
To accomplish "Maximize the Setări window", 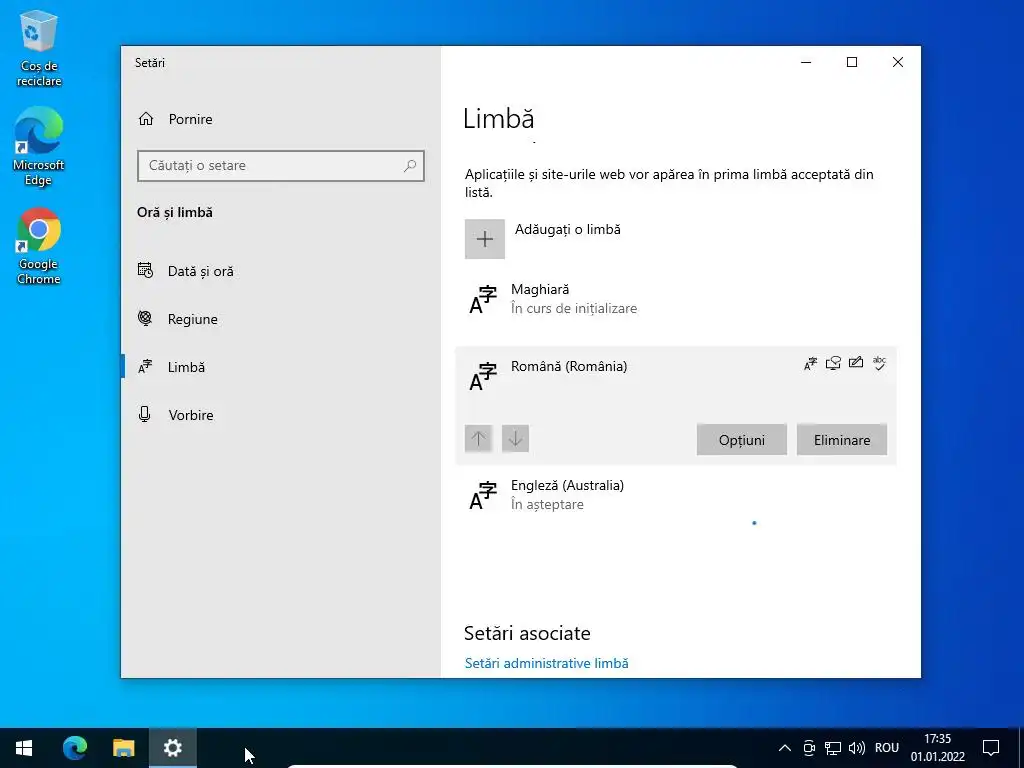I will [x=852, y=62].
